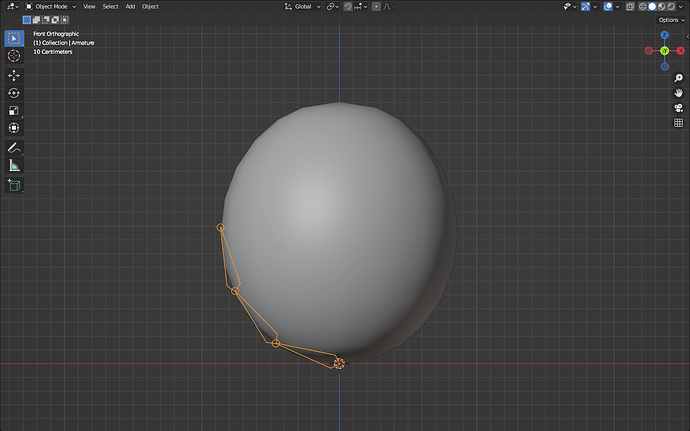The height and width of the screenshot is (431, 690).
Task: Open proportional editing falloff dropdown
Action: (x=389, y=7)
